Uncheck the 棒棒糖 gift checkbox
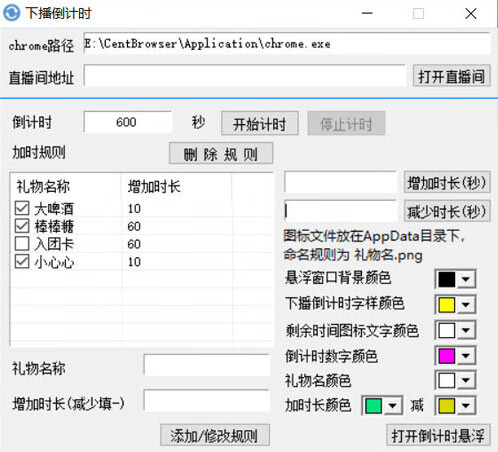 point(22,226)
